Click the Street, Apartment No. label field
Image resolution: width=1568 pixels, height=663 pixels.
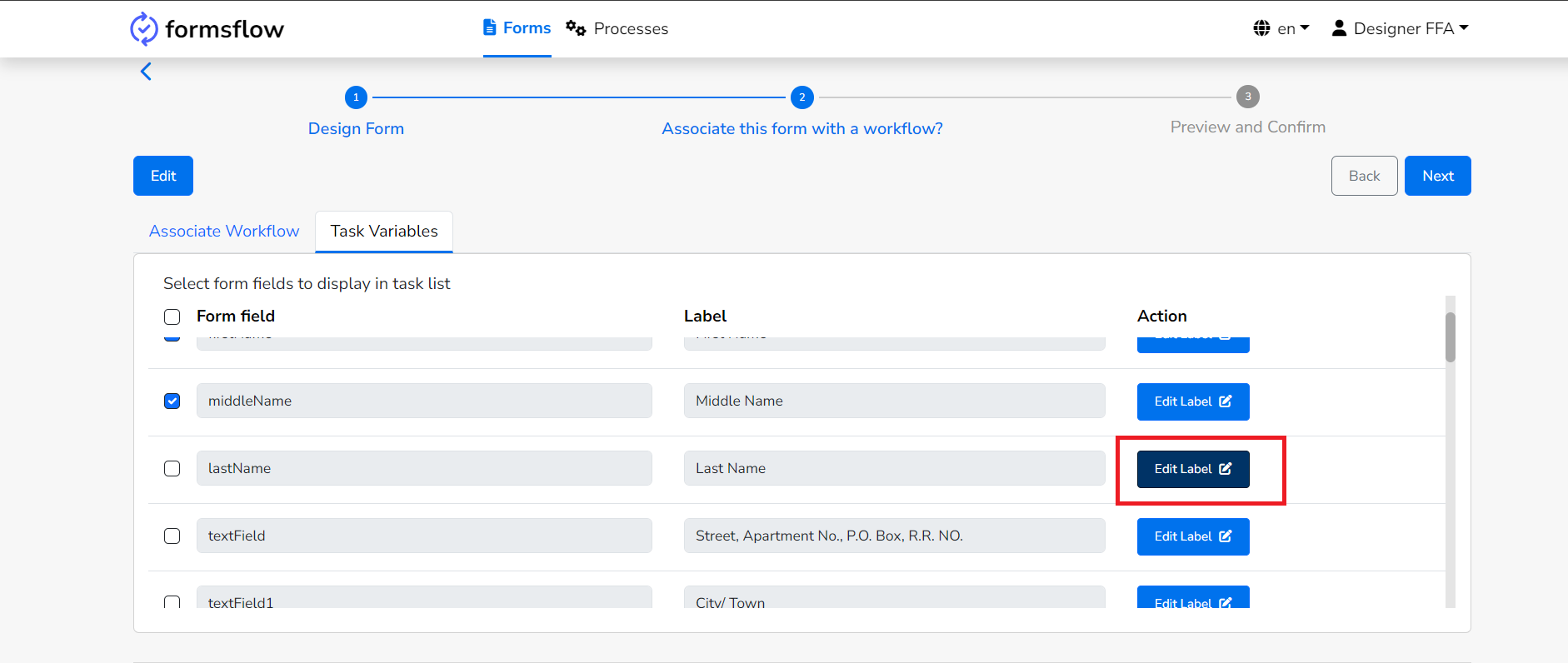[895, 536]
